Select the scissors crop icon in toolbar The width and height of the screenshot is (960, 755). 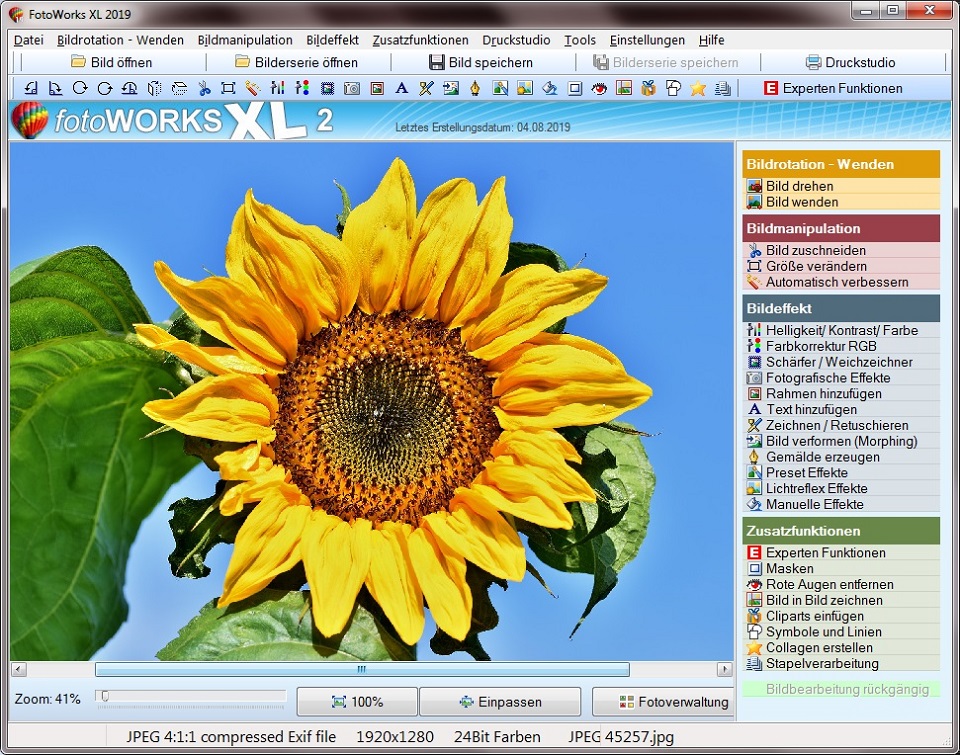point(204,88)
